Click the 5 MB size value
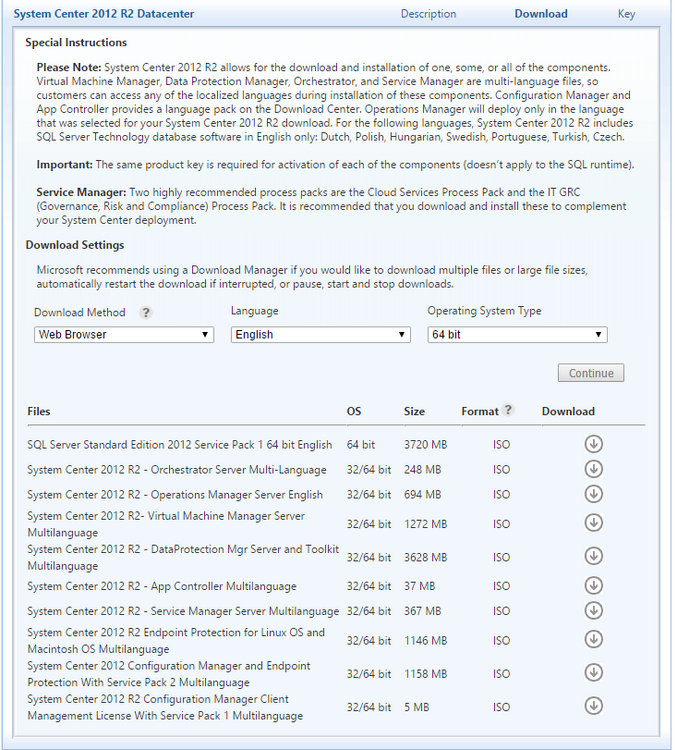Screen dimensions: 677x750 [416, 707]
